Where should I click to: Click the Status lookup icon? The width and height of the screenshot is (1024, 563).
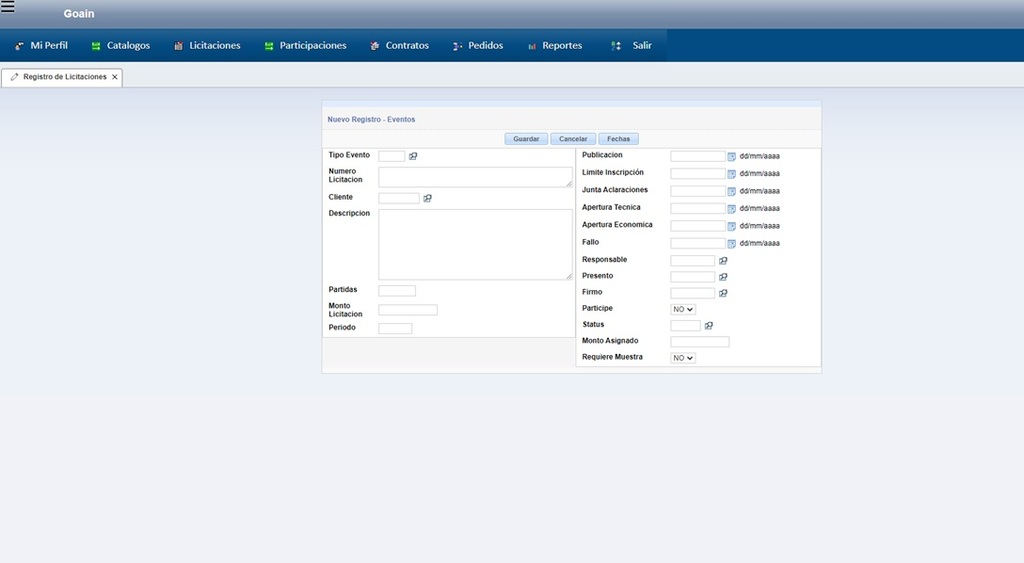coord(709,326)
